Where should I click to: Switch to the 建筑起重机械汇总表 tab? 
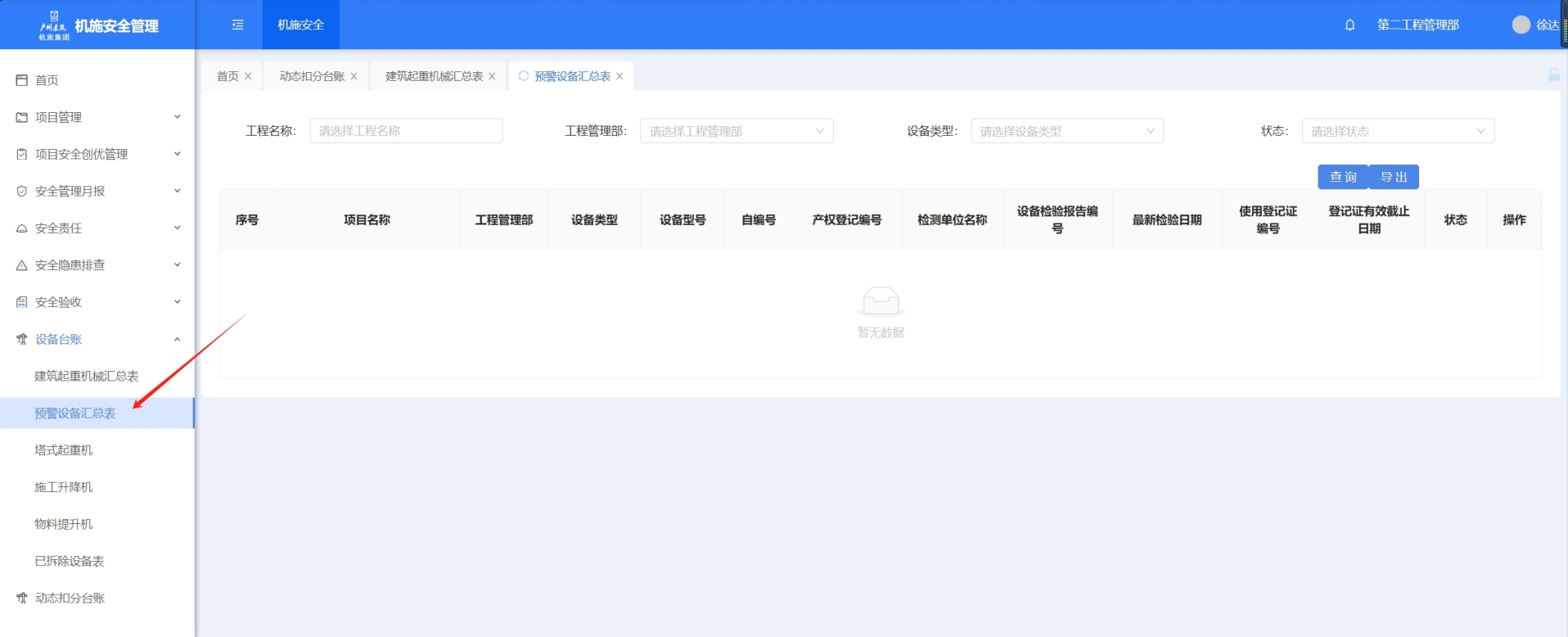434,76
